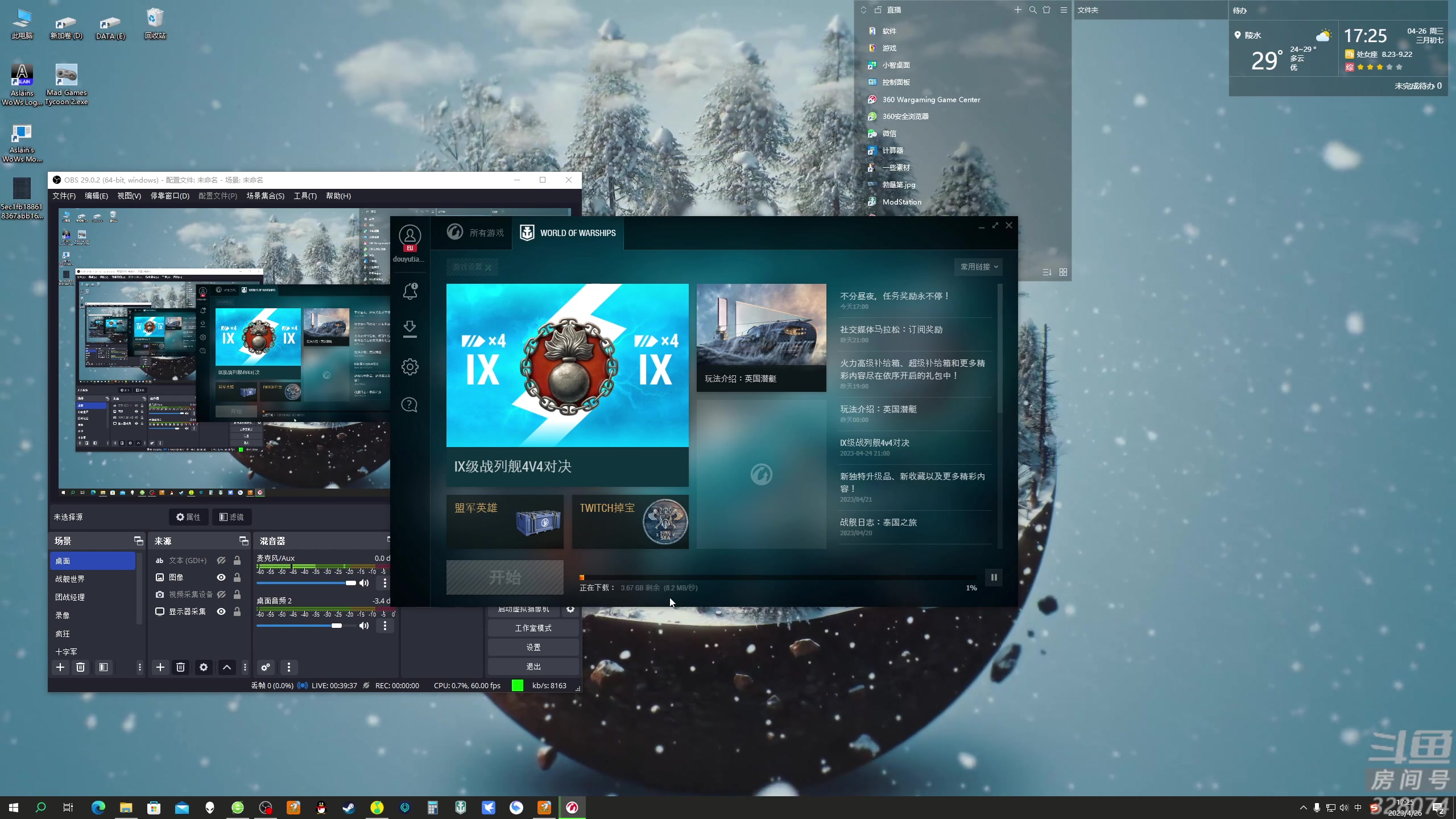The image size is (1456, 819).
Task: Open scenes panel three-dot overflow menu
Action: tap(139, 667)
